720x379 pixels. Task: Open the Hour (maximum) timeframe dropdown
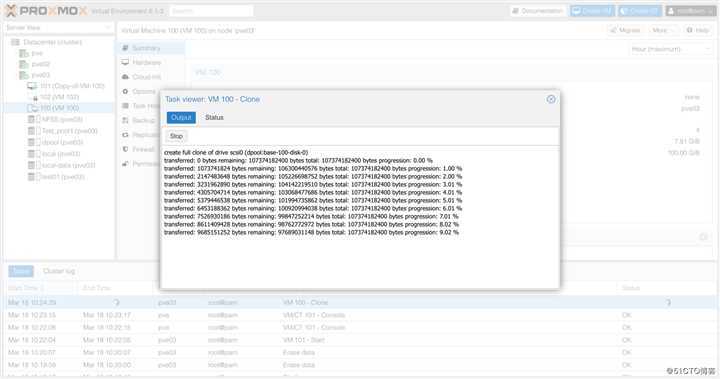[670, 49]
